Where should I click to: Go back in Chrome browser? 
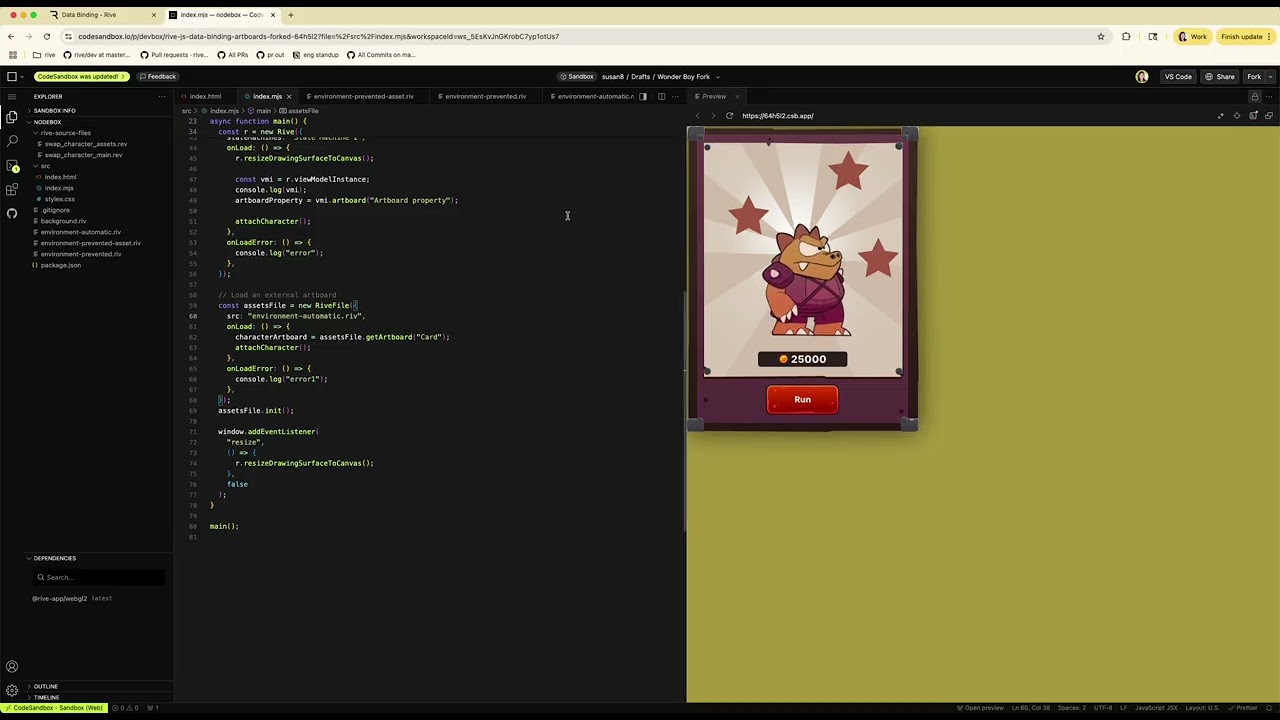11,37
